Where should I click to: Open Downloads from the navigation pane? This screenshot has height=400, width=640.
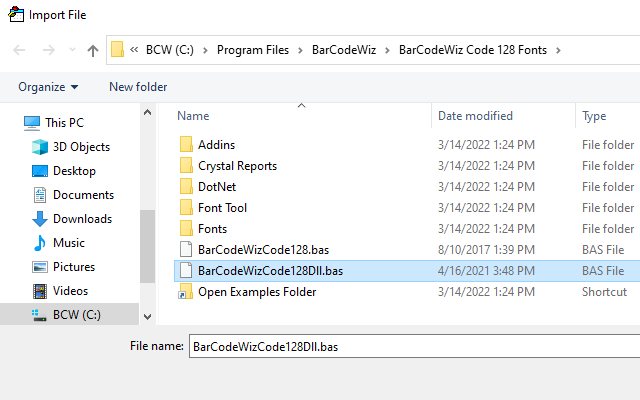point(82,219)
